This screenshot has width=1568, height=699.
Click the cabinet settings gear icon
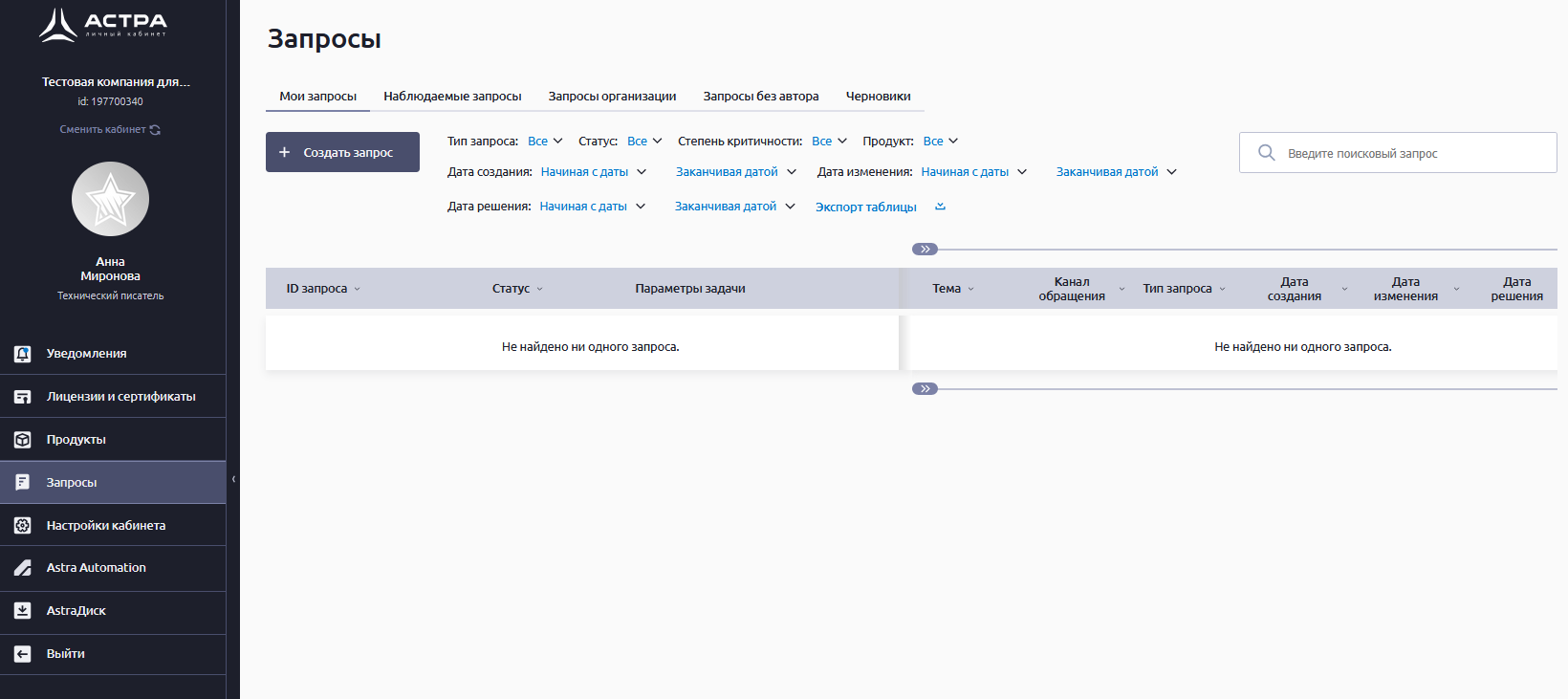tap(23, 525)
